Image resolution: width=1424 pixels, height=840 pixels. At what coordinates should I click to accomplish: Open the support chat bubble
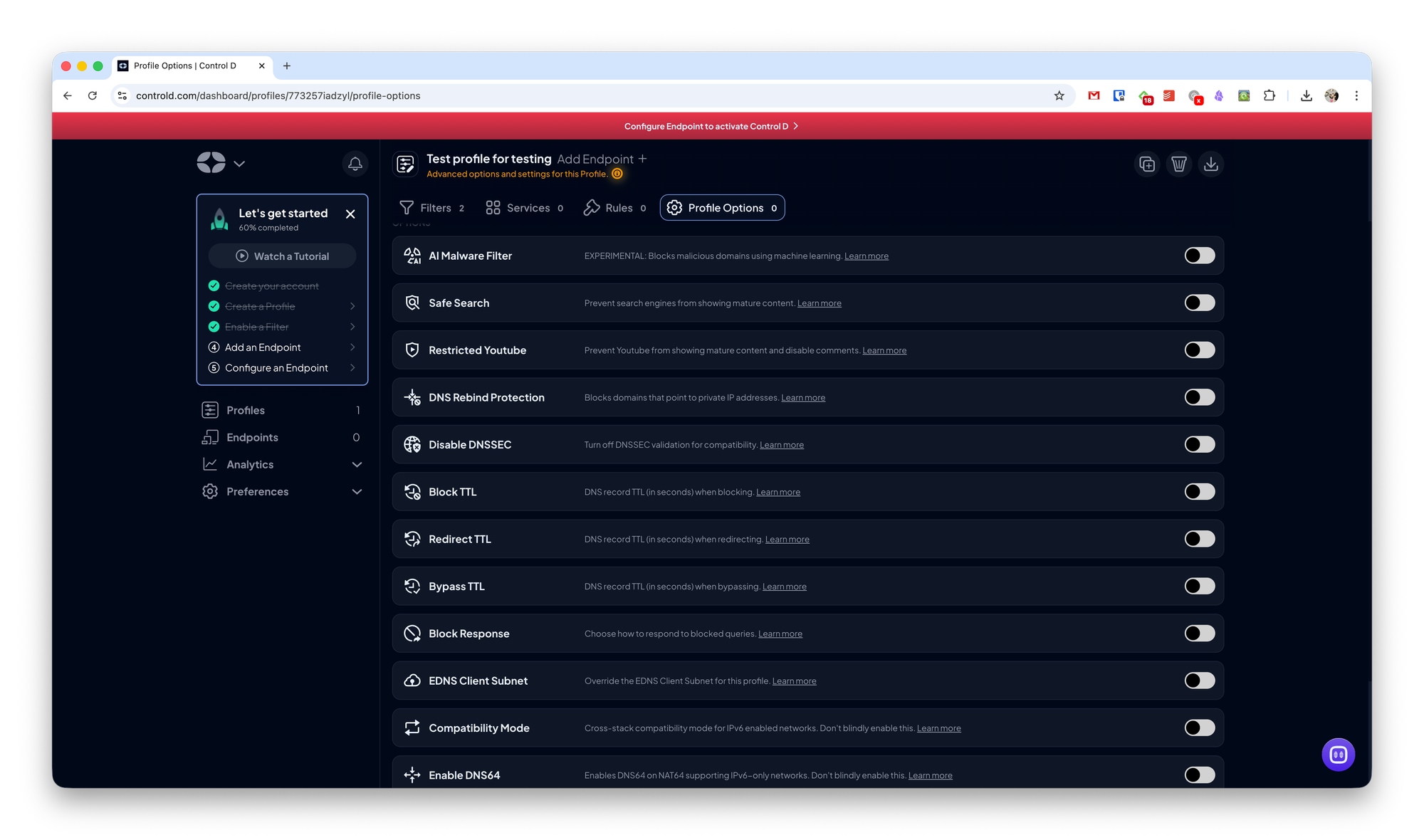pos(1338,755)
